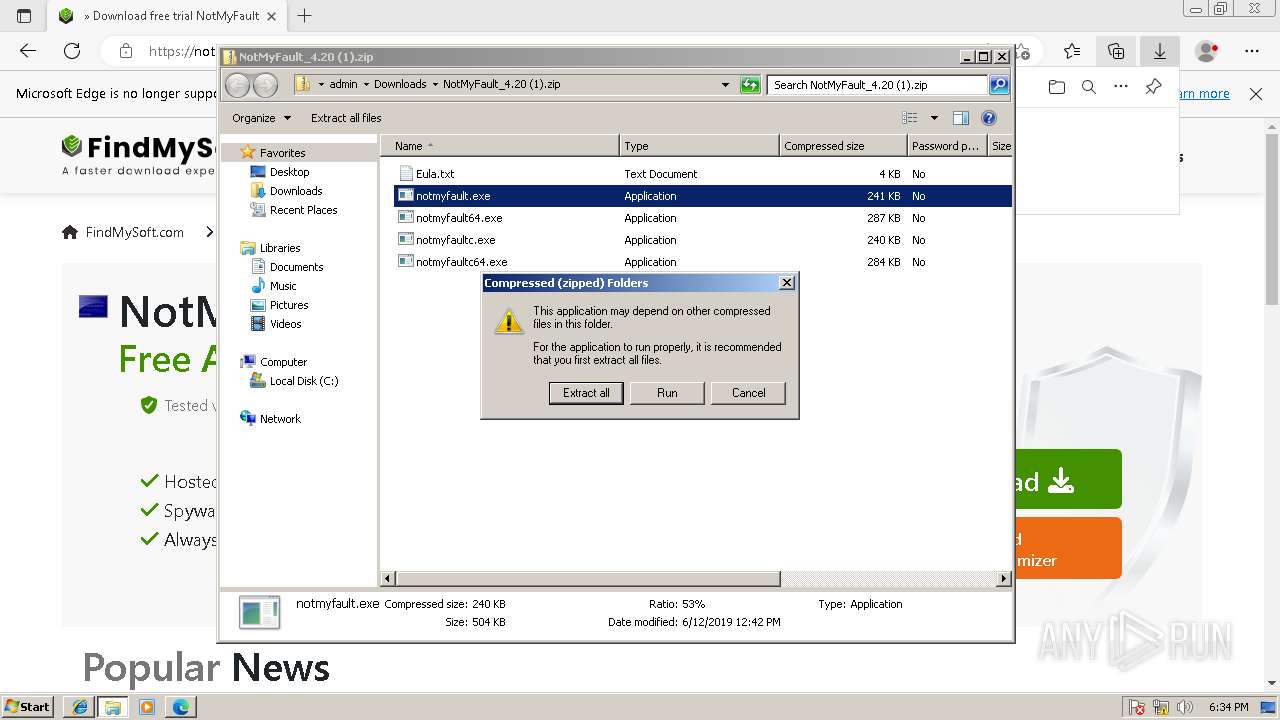Open Windows Media Player from taskbar
The height and width of the screenshot is (720, 1280).
147,707
